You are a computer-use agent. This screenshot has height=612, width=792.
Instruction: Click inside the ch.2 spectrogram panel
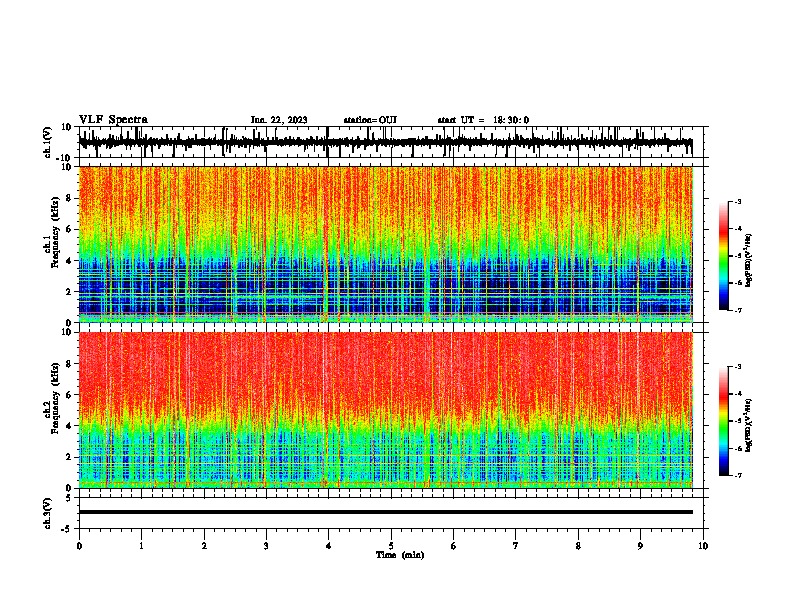click(385, 410)
